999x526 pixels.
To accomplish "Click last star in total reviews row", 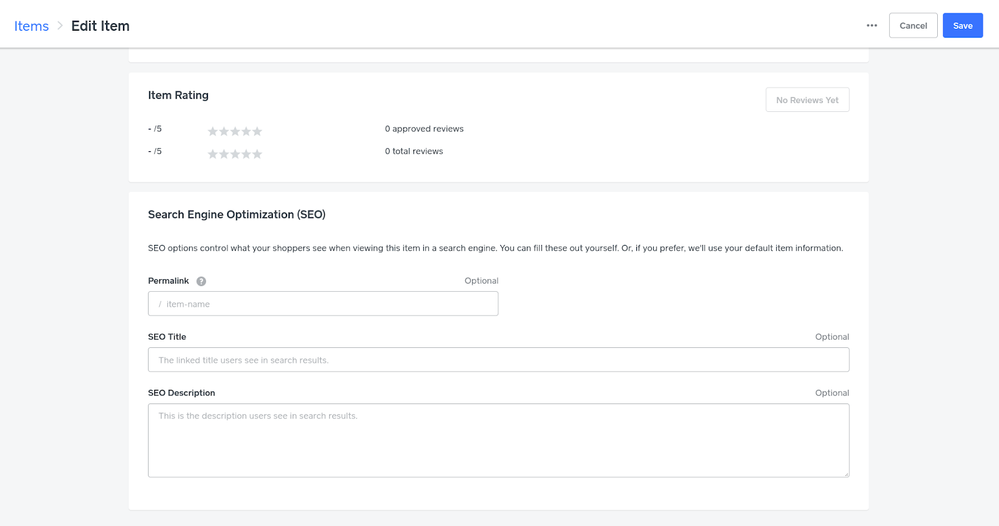I will tap(257, 155).
